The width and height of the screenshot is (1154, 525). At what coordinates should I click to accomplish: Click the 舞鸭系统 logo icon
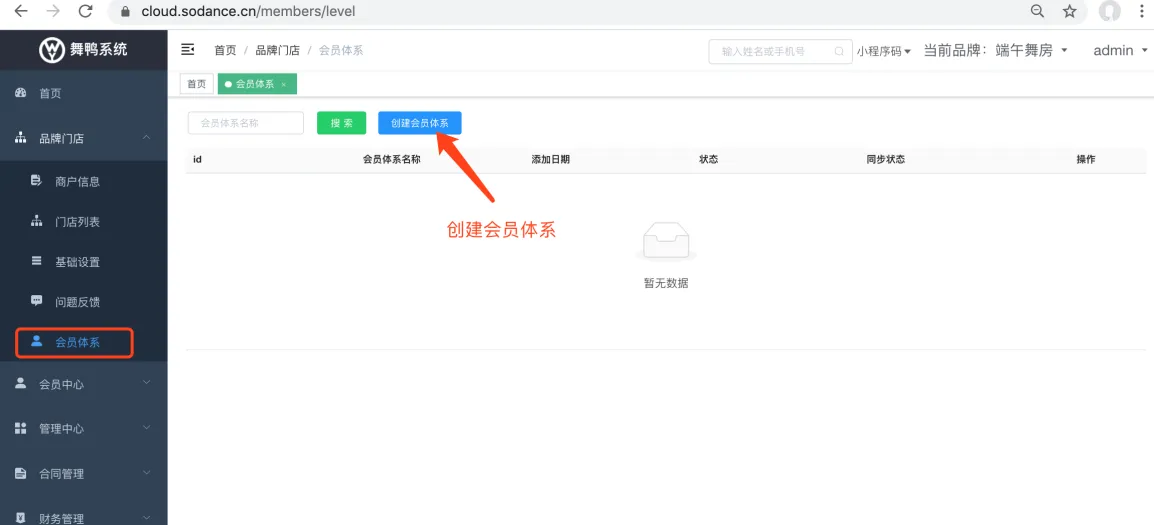[x=52, y=50]
